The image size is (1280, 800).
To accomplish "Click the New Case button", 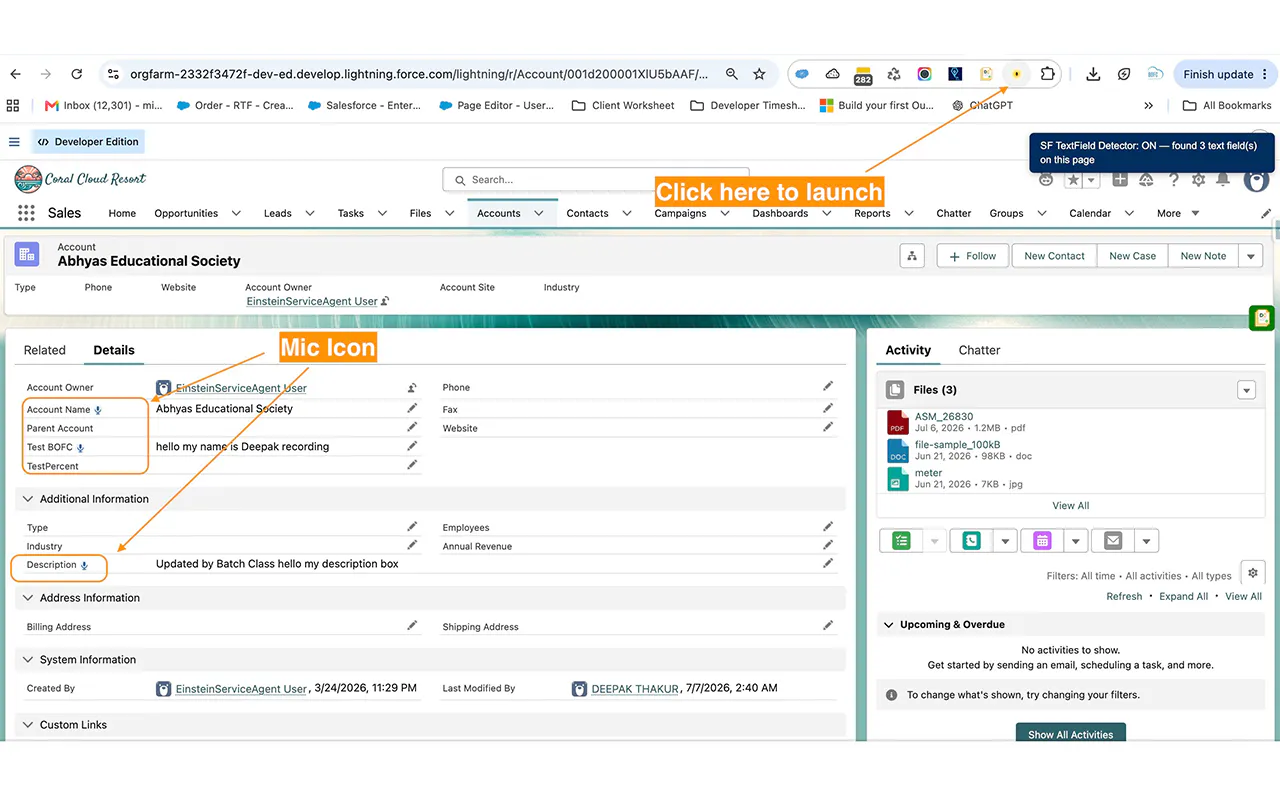I will tap(1132, 256).
